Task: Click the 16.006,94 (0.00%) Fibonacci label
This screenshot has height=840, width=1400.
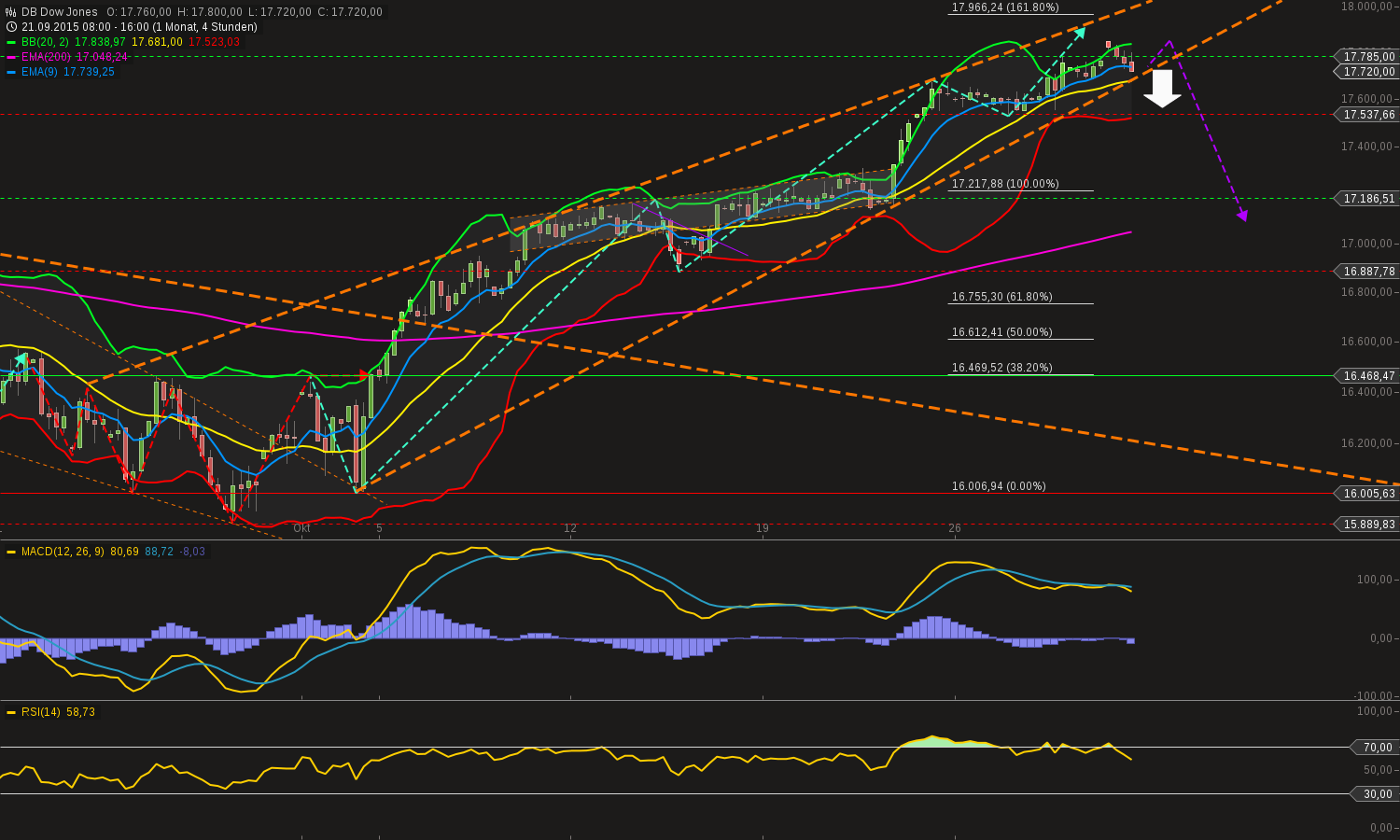Action: (999, 486)
